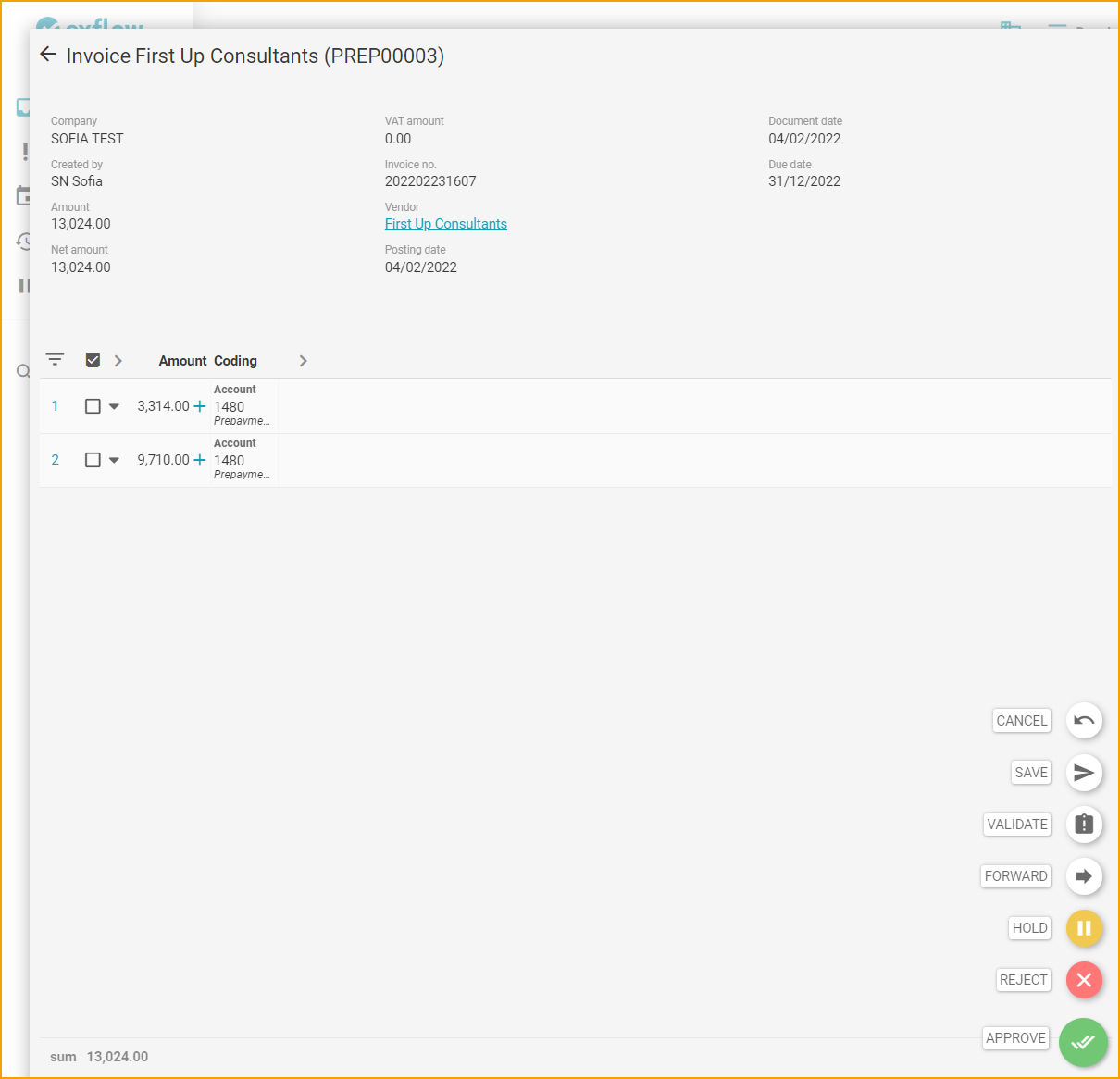Click the Forward arrow icon
This screenshot has width=1120, height=1079.
[x=1084, y=876]
